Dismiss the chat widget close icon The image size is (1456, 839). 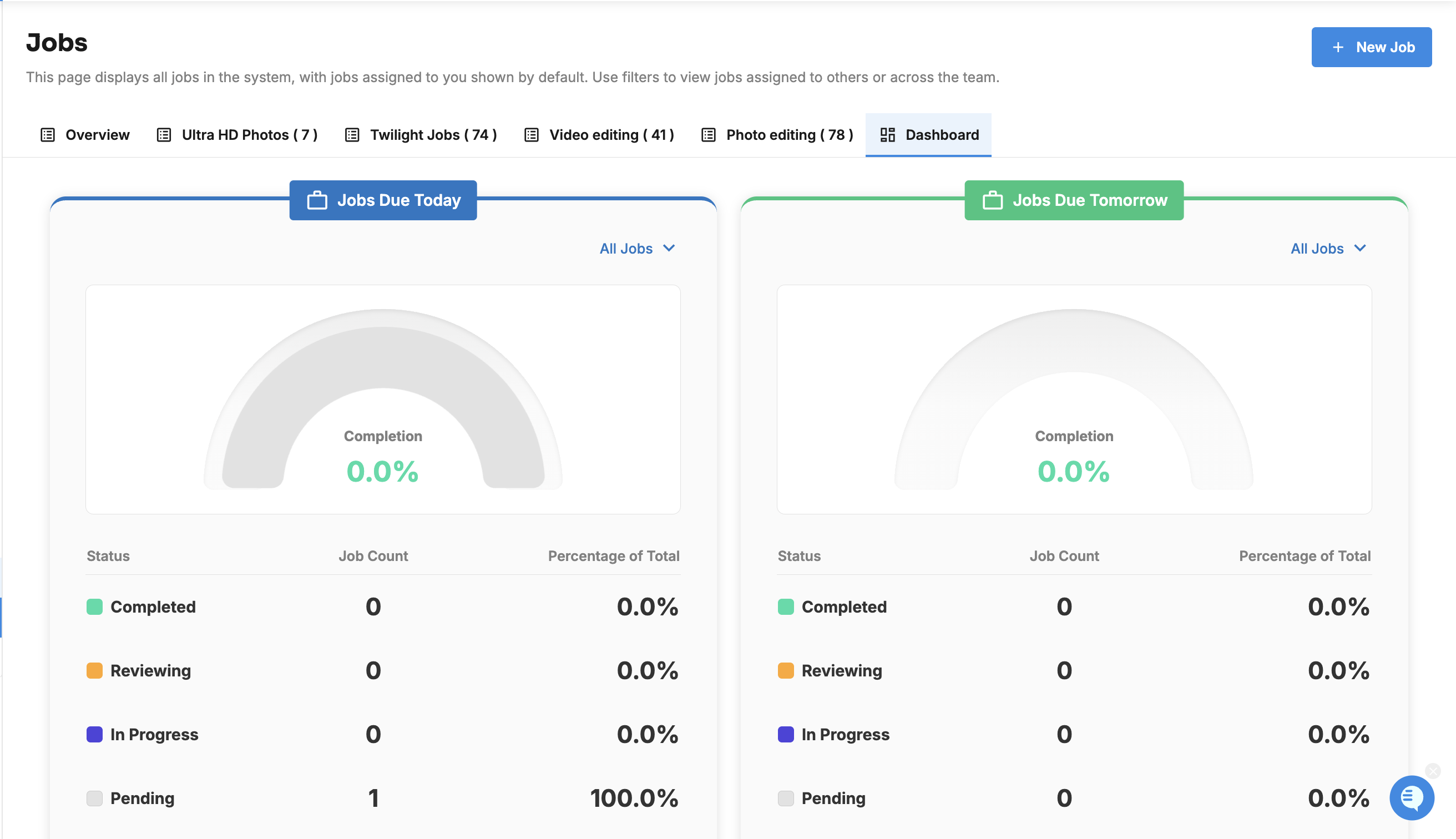(1433, 771)
